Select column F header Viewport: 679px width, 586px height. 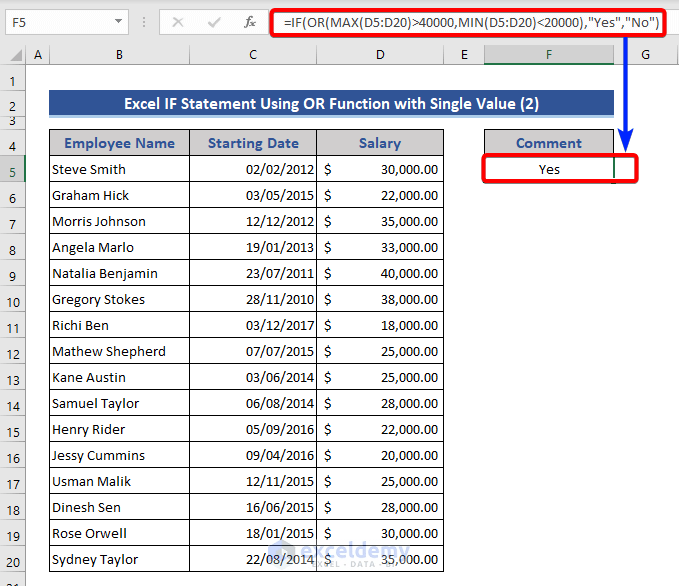coord(549,55)
